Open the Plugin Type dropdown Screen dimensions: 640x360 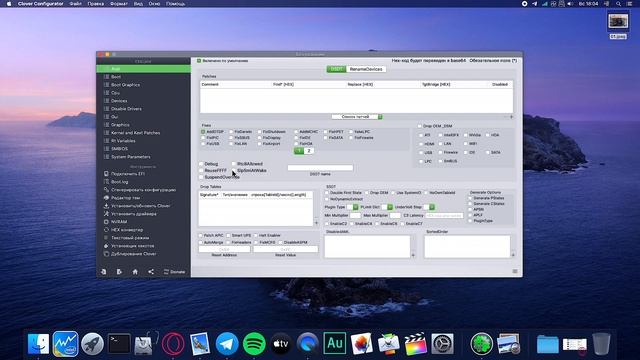point(353,207)
